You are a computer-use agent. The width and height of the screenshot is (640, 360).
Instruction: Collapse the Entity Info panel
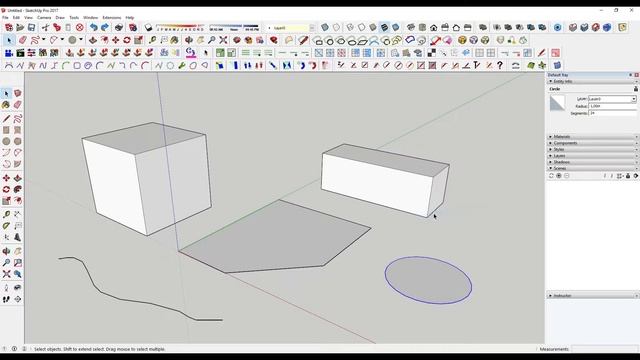551,82
